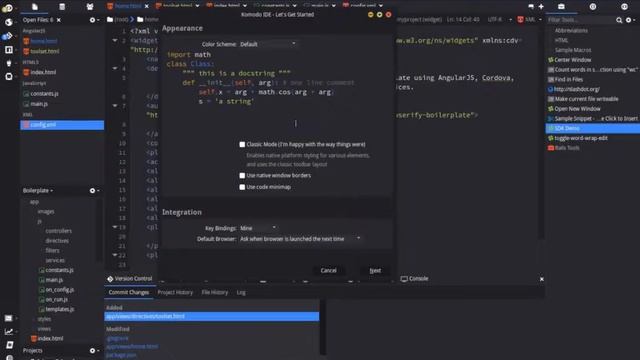The width and height of the screenshot is (640, 360).
Task: Open on_config.js in Boilerplate tree
Action: pyautogui.click(x=60, y=290)
